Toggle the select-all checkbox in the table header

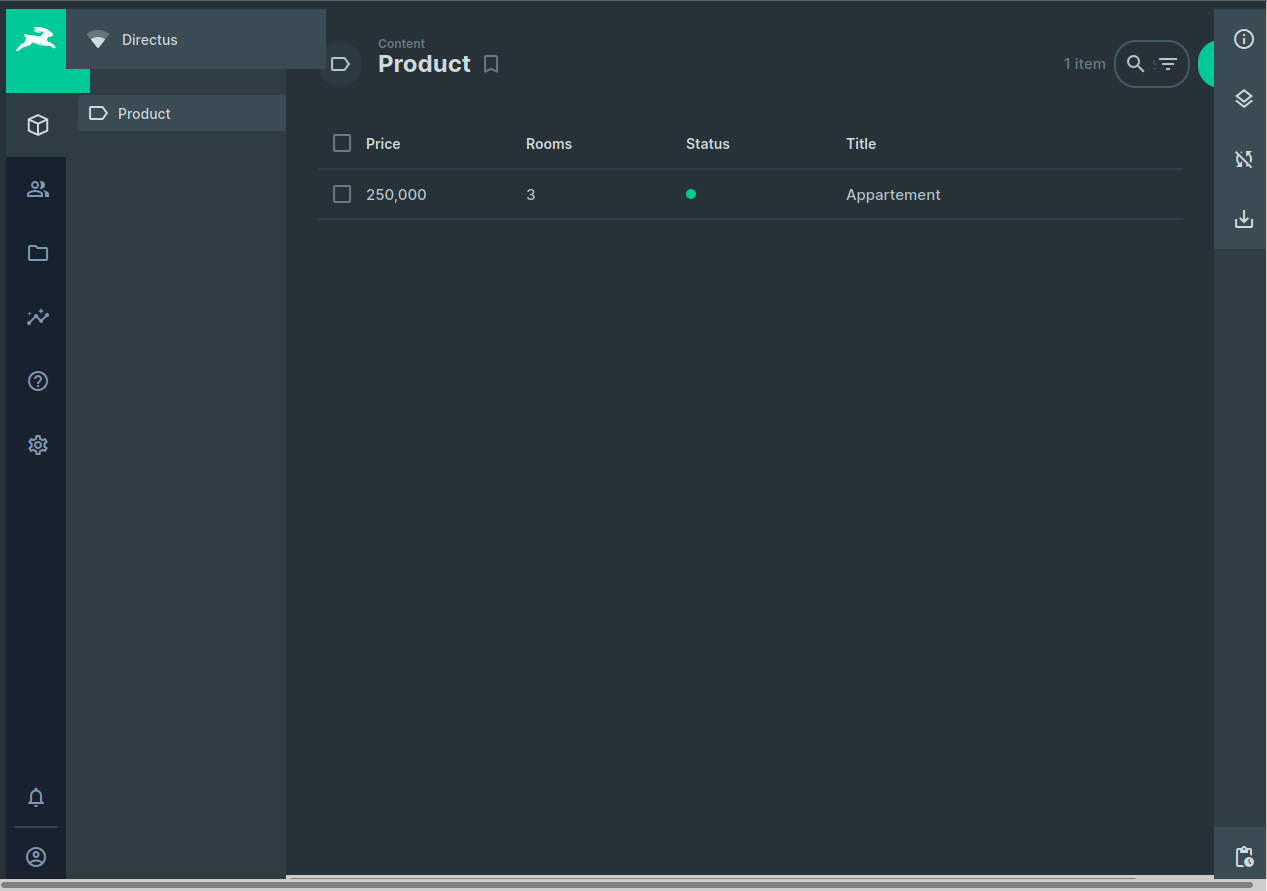pos(341,143)
